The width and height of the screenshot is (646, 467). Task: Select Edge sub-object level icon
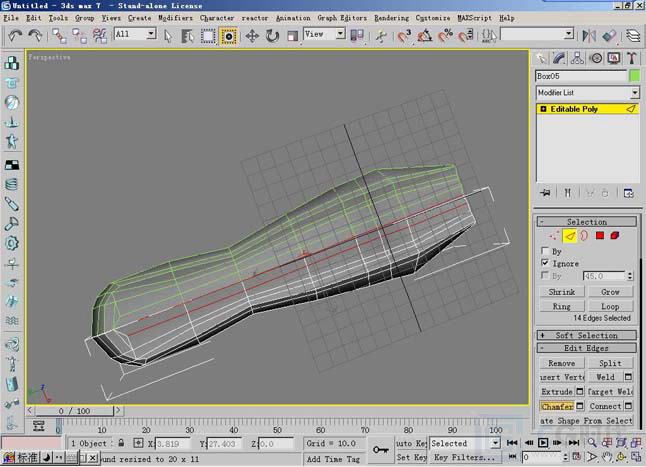coord(569,236)
